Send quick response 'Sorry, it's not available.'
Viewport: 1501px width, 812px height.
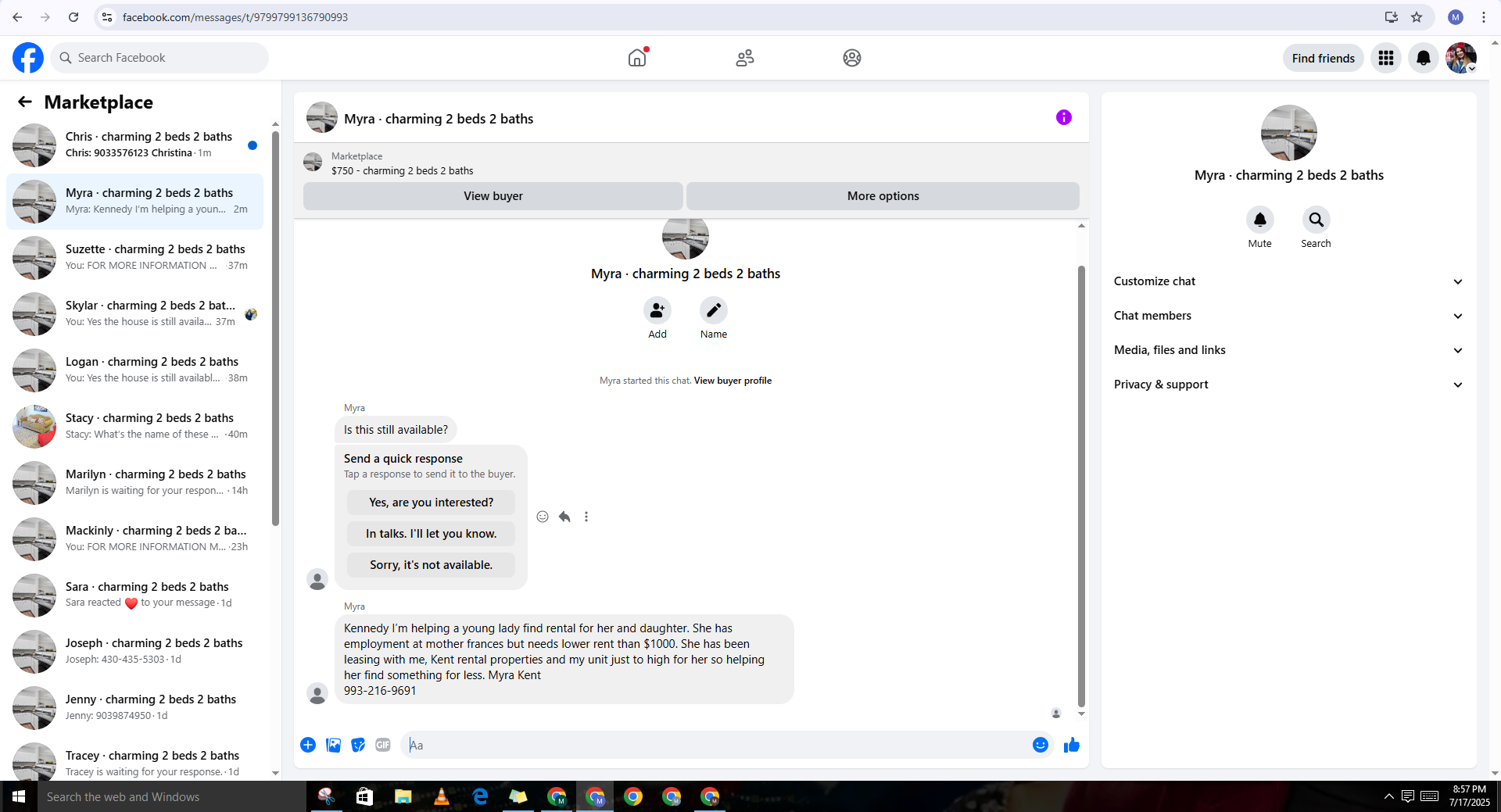tap(432, 565)
